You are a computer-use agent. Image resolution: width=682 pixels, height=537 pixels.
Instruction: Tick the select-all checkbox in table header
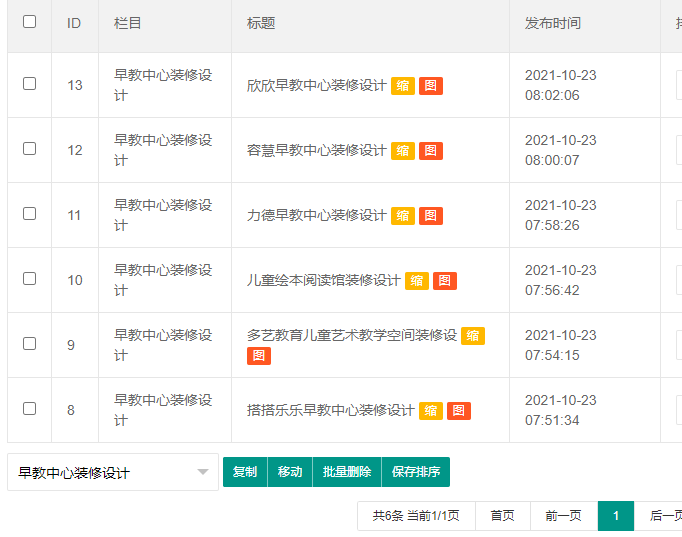point(29,22)
